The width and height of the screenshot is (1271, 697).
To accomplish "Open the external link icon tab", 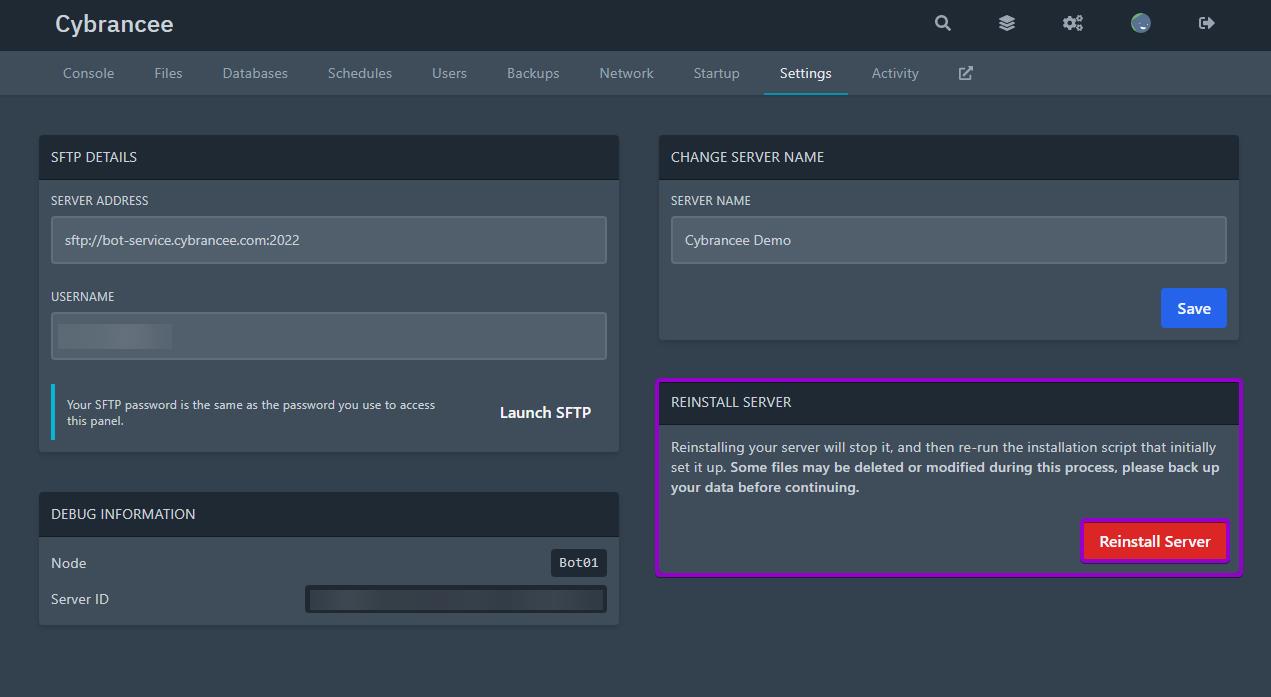I will [x=965, y=73].
